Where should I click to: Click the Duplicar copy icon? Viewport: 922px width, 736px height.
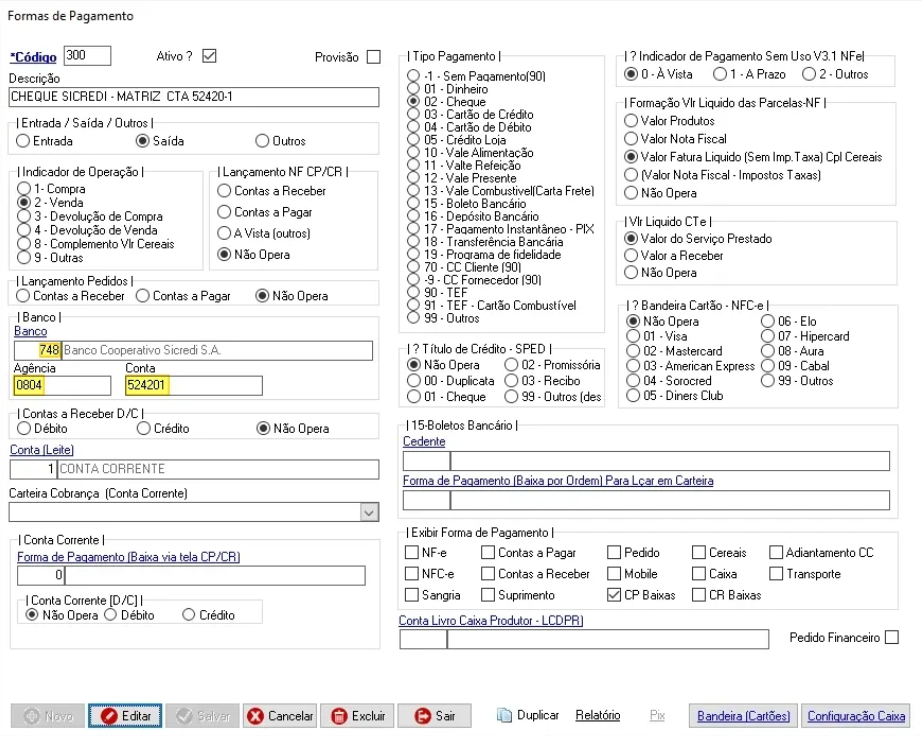504,715
